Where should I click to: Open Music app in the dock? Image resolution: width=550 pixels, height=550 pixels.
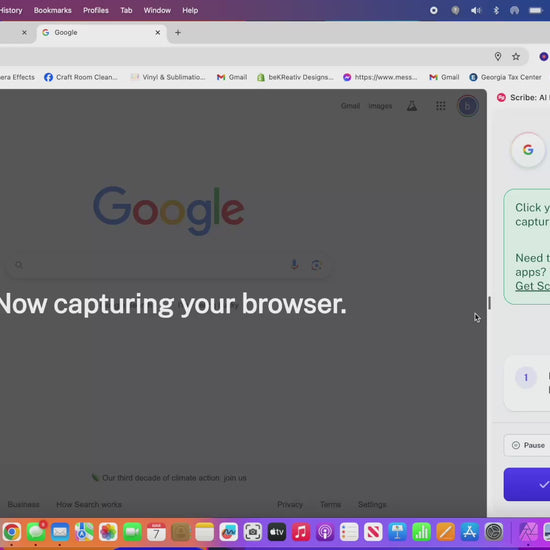tap(301, 532)
